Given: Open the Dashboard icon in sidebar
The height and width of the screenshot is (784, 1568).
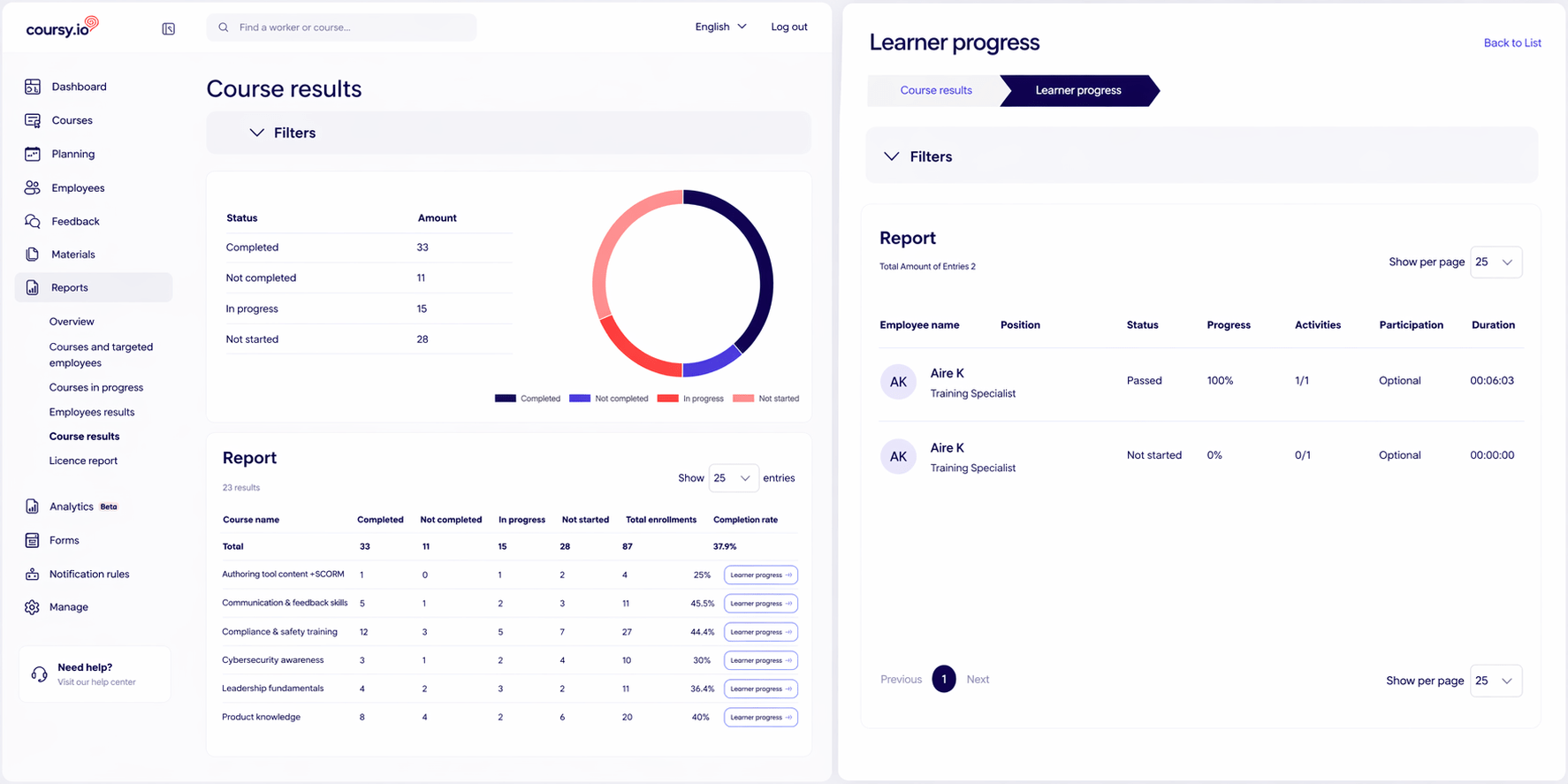Looking at the screenshot, I should 33,87.
